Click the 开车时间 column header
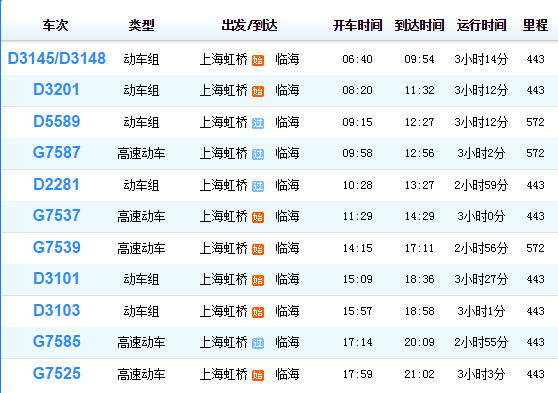 click(357, 25)
